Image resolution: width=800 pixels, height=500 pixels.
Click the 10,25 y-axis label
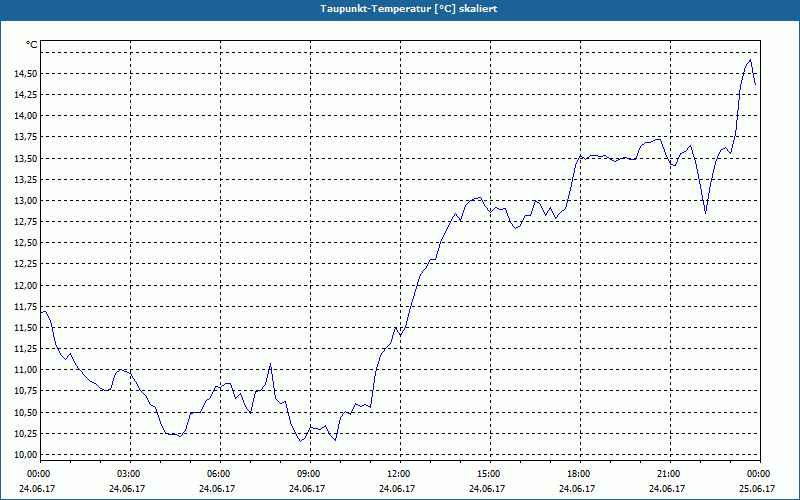point(26,434)
